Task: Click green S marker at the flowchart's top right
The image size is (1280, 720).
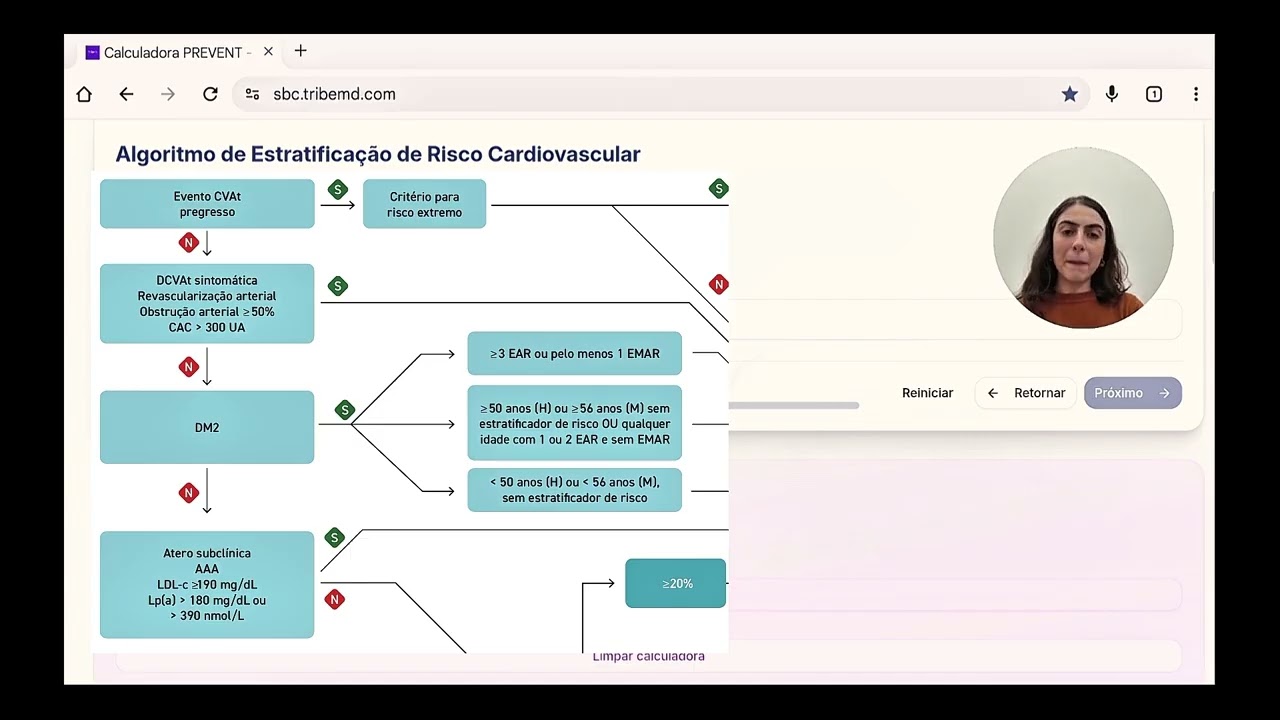Action: tap(718, 189)
